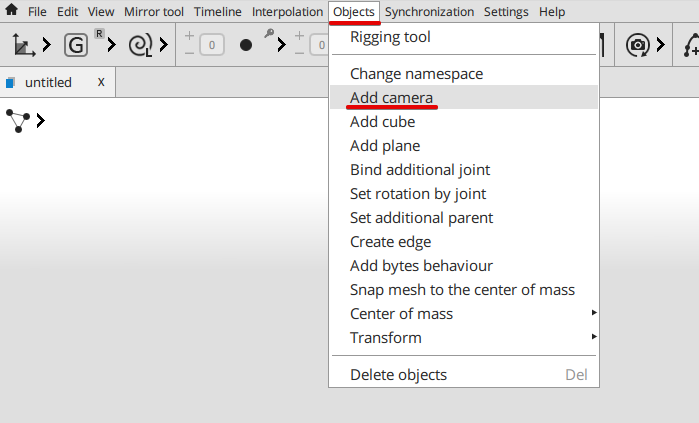Viewport: 699px width, 423px height.
Task: Click the first frame number field
Action: pos(211,45)
